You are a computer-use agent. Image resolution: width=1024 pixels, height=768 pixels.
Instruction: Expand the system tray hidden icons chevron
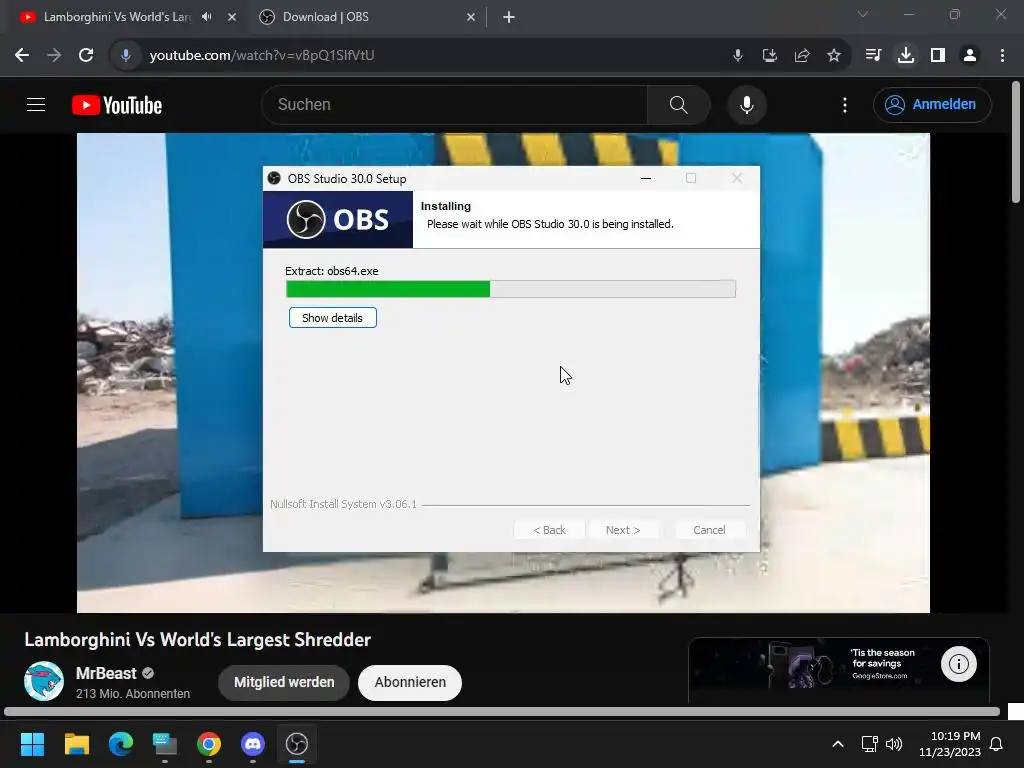pos(838,744)
